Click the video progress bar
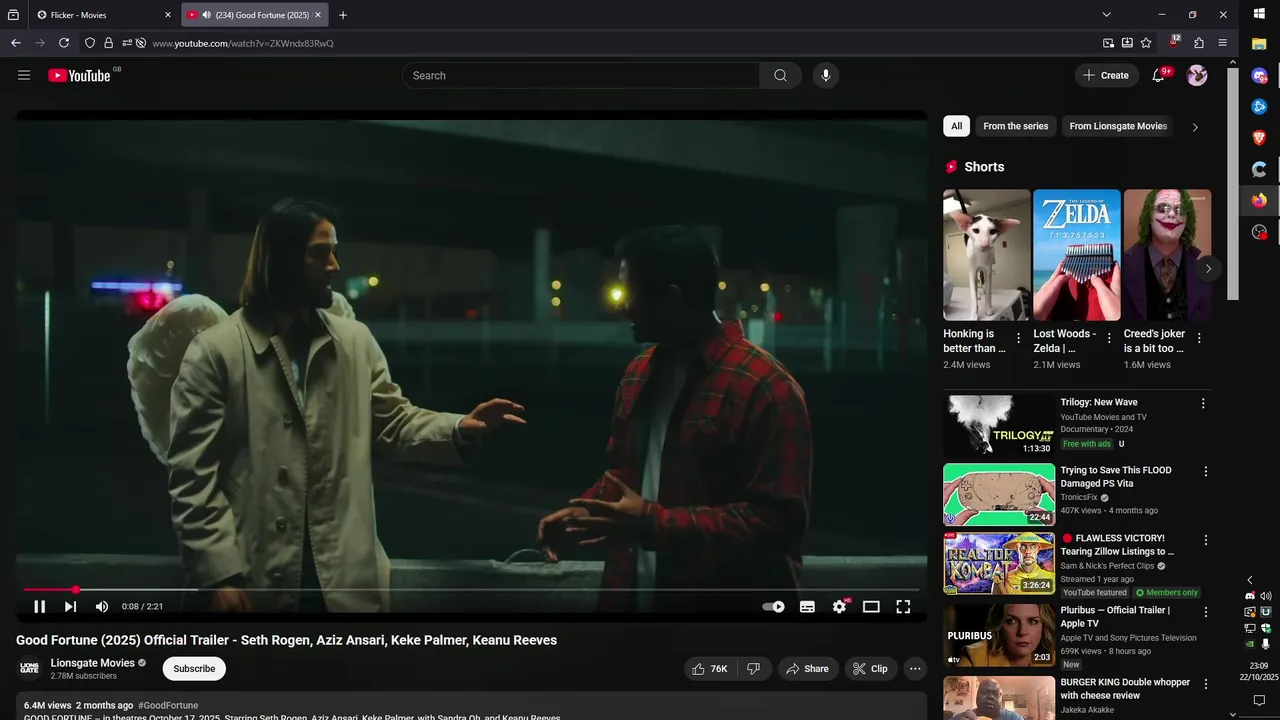The image size is (1280, 720). click(x=471, y=590)
